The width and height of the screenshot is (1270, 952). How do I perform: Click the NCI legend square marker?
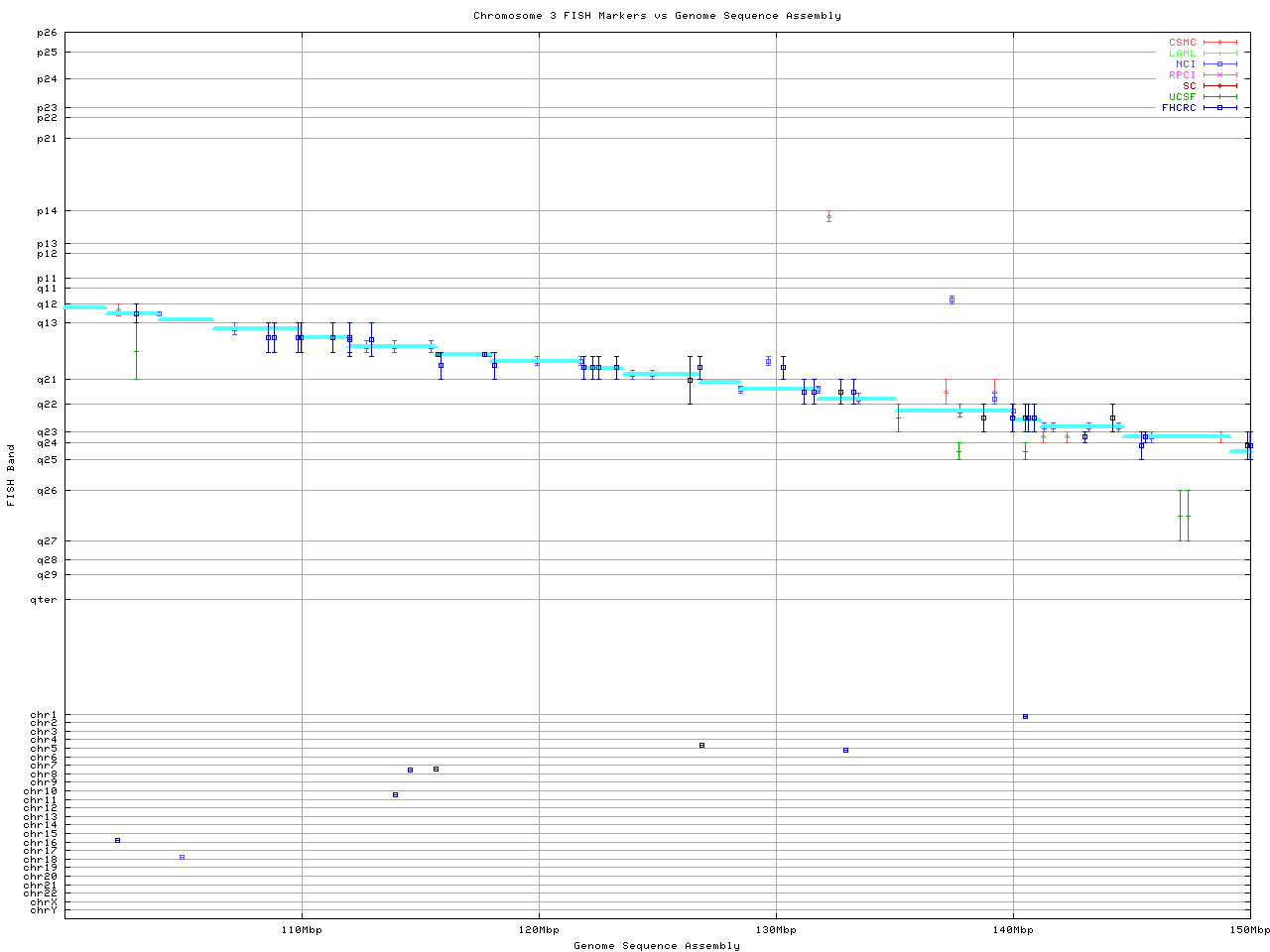coord(1219,64)
